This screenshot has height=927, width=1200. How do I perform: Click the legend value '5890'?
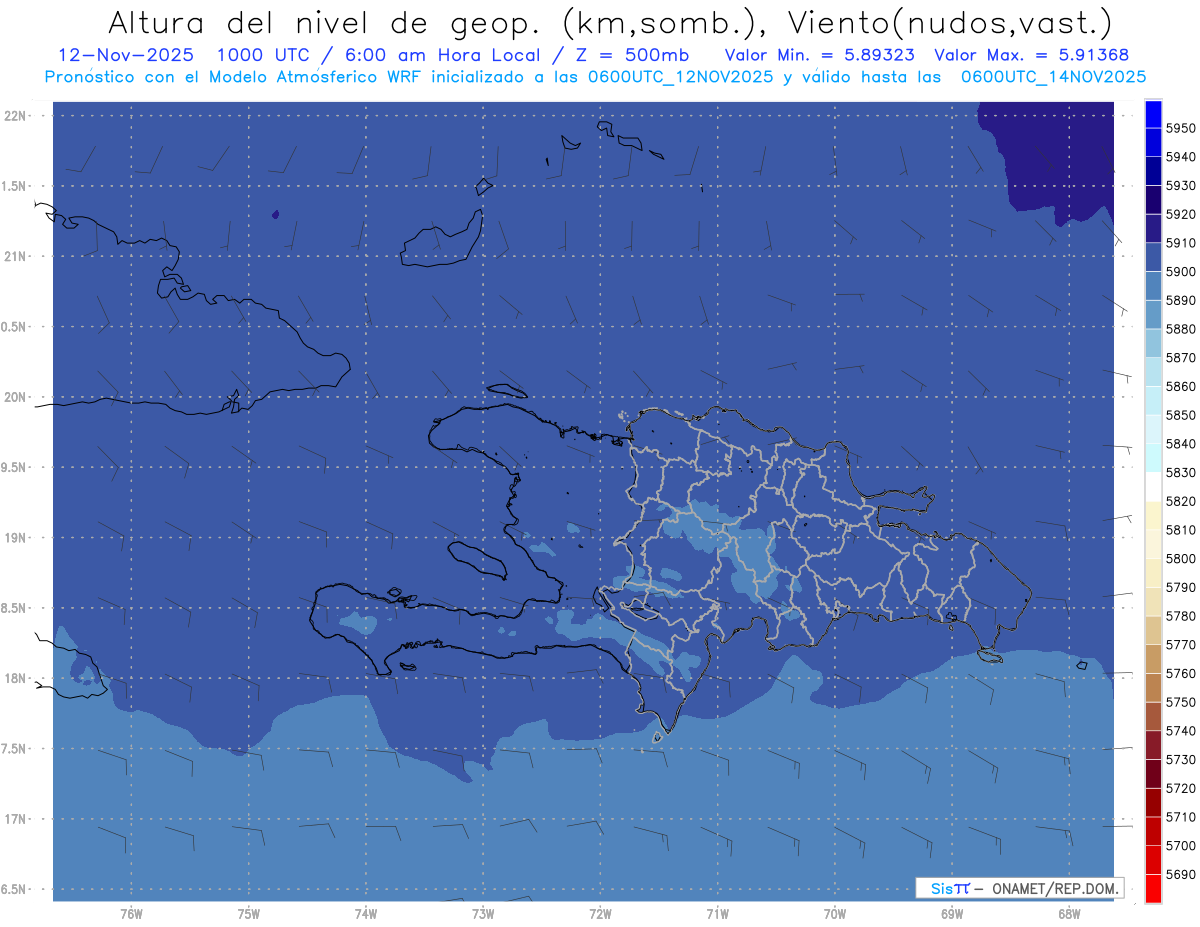click(1180, 301)
